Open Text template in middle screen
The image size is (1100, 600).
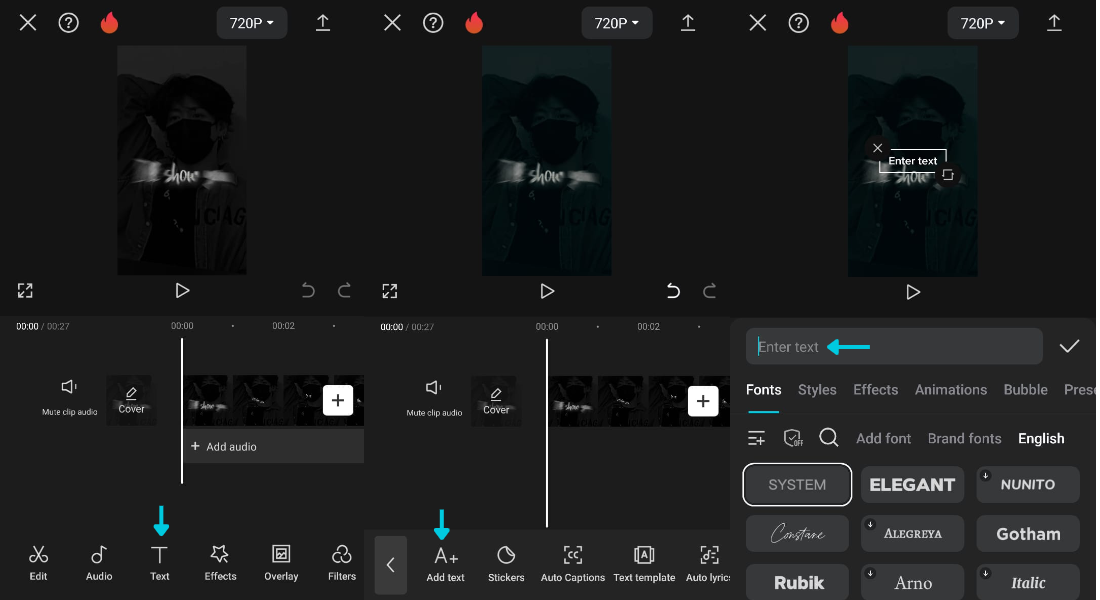click(x=644, y=564)
